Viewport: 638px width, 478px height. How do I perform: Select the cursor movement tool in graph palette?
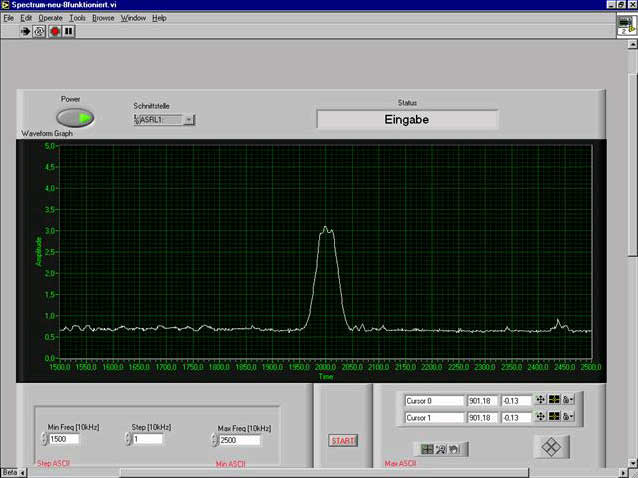pos(427,450)
